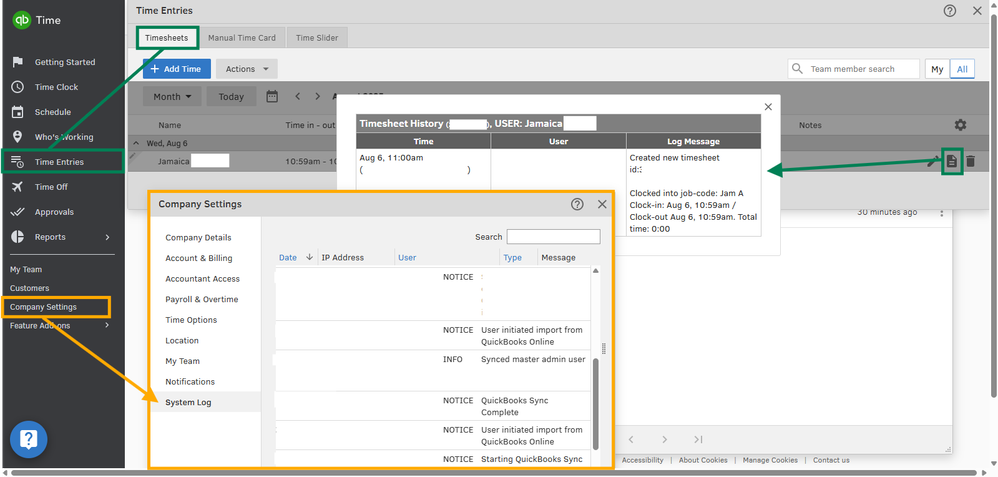Expand the Month view dropdown

172,97
